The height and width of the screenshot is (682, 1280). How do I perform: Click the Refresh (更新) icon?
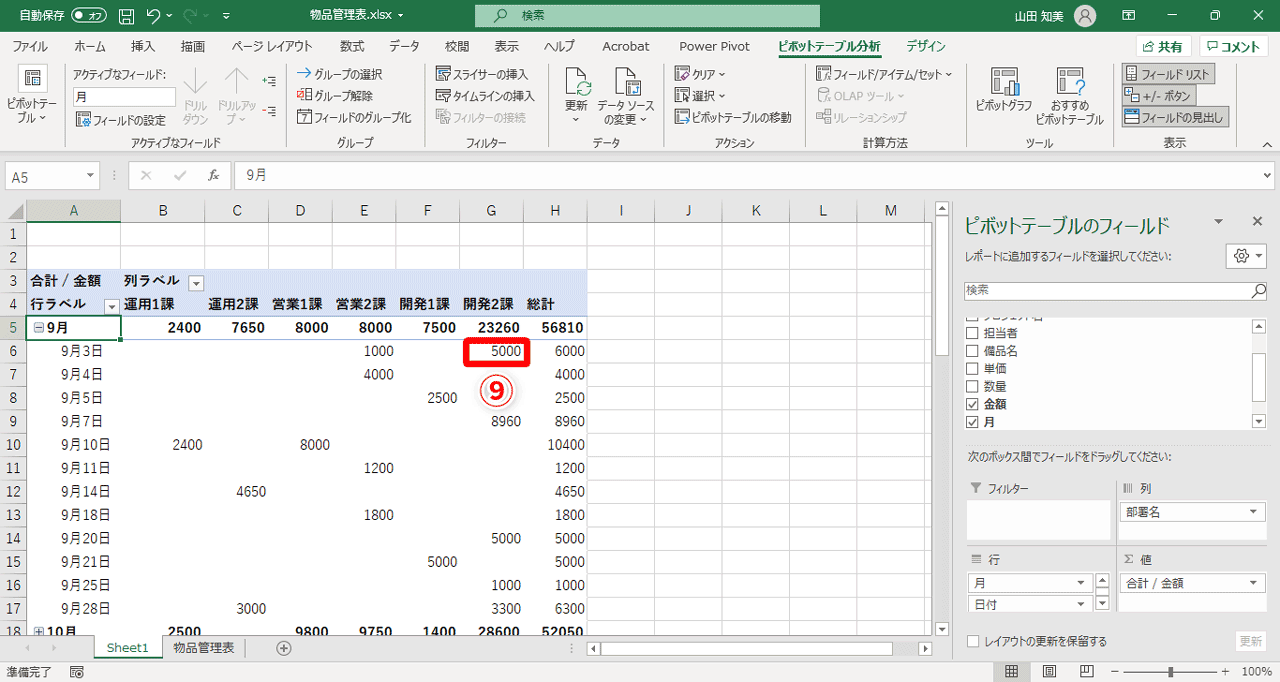576,83
